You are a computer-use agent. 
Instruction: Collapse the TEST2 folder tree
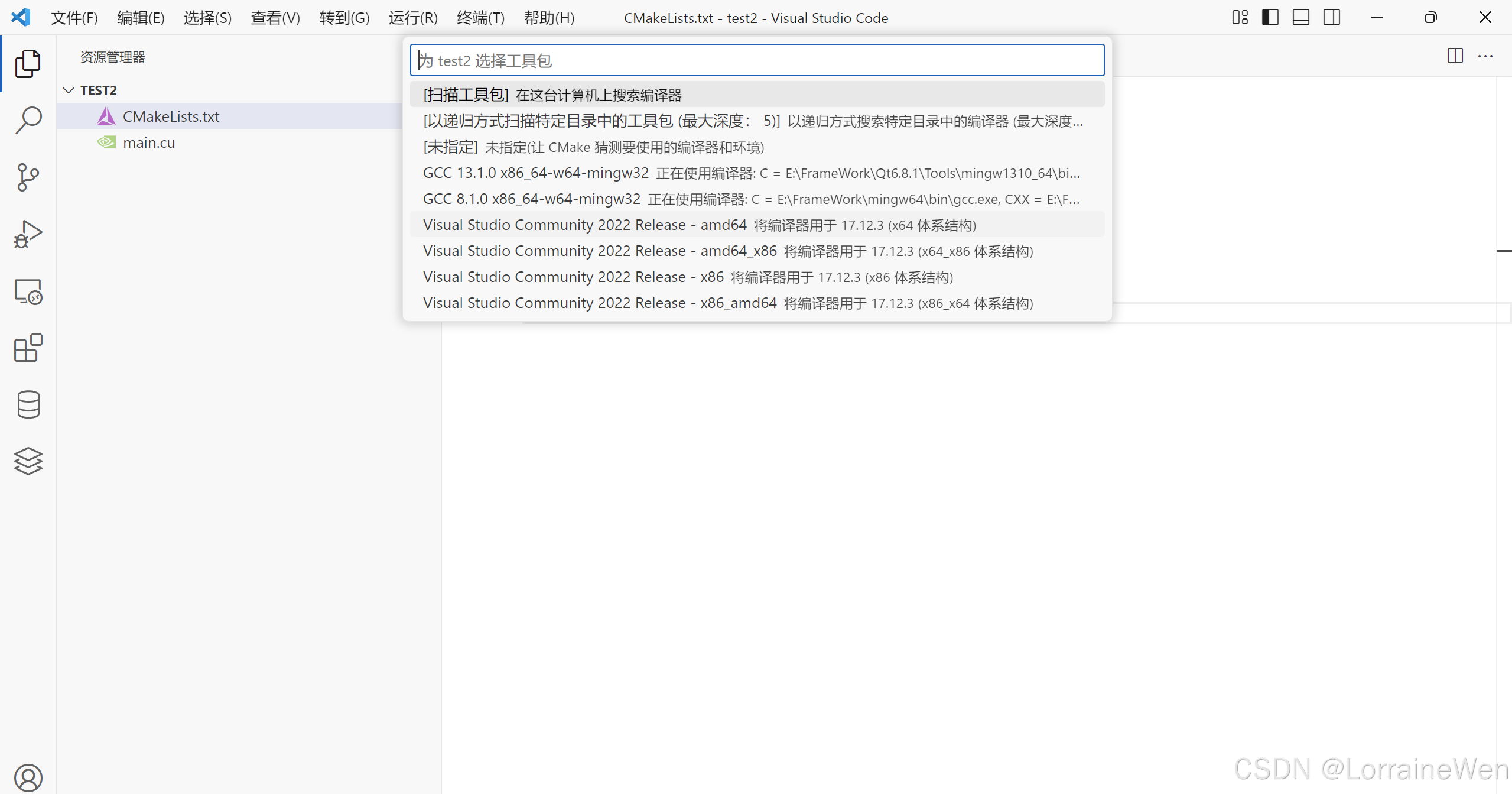[x=69, y=90]
